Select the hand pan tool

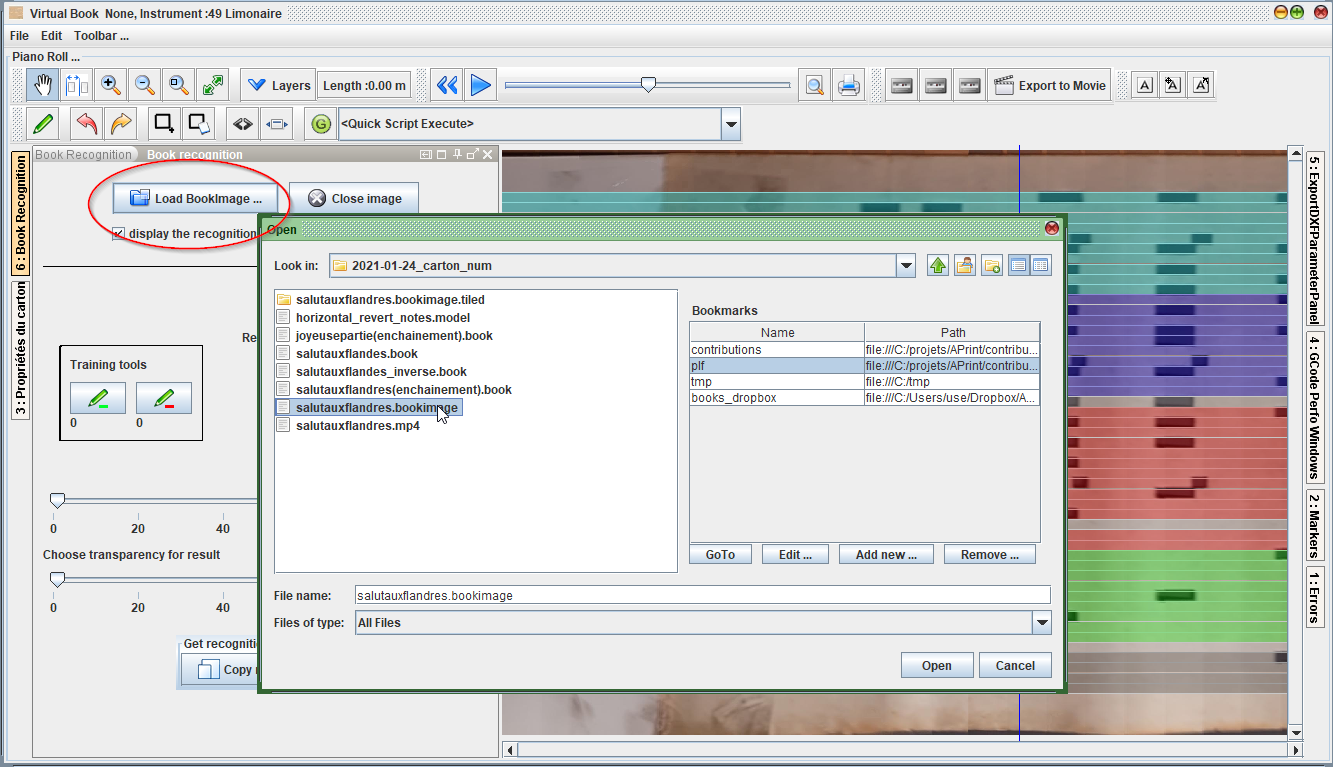click(43, 85)
